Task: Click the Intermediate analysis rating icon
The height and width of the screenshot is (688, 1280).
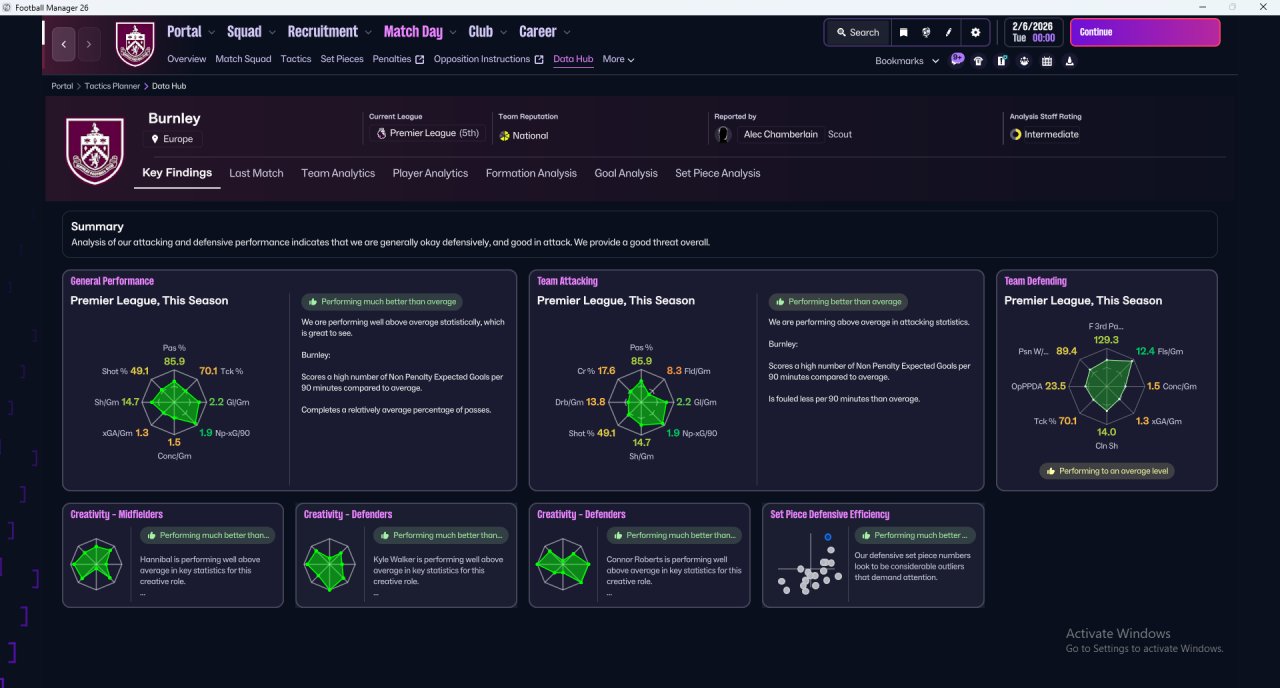Action: pos(1016,134)
